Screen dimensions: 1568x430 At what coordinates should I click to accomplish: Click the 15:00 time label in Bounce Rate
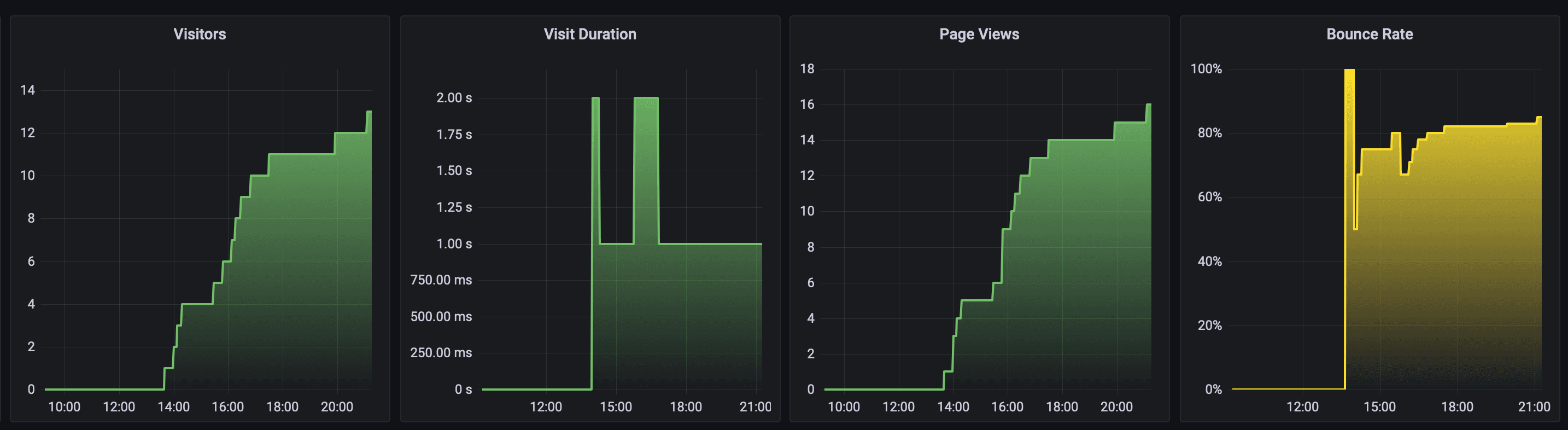click(1379, 407)
